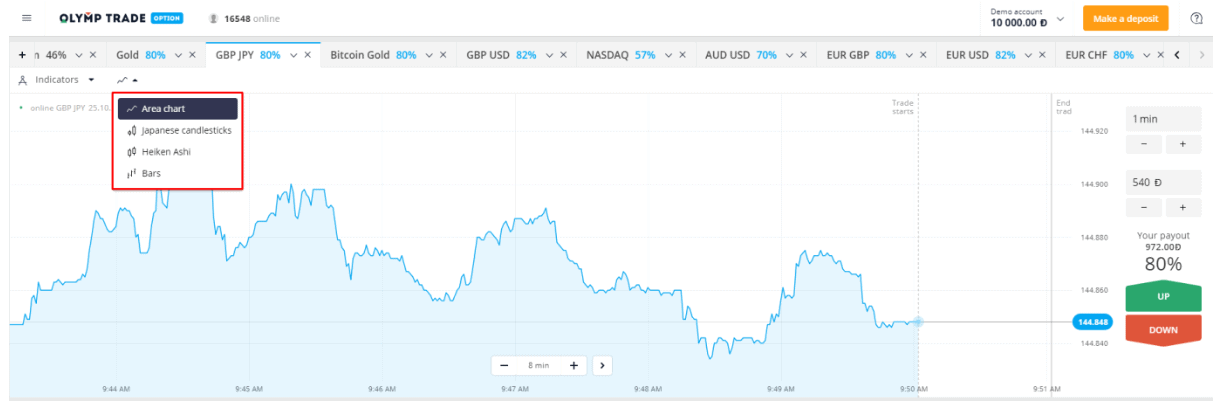Collapse chart type dropdown caret
The image size is (1216, 408).
coord(135,79)
